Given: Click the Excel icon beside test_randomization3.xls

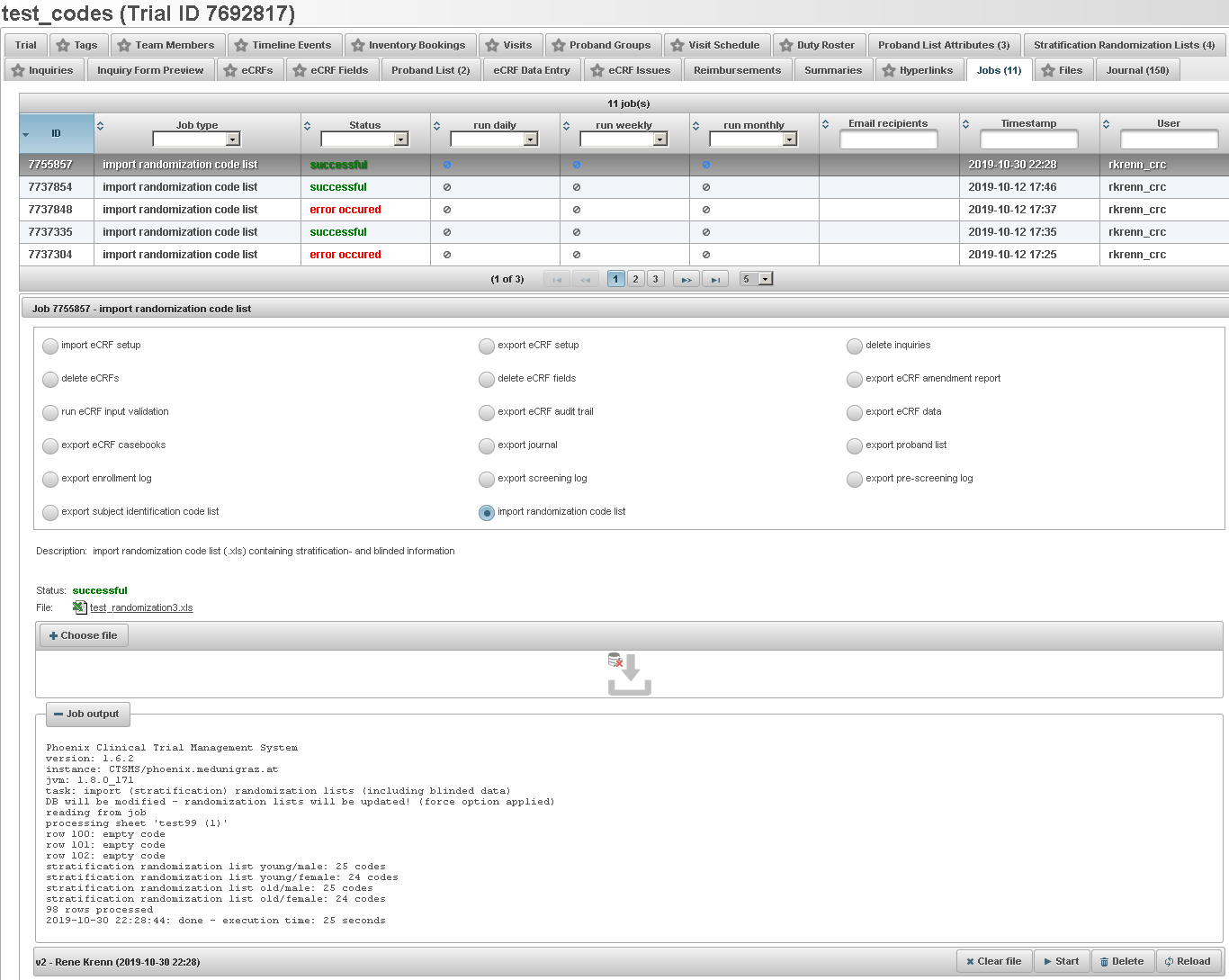Looking at the screenshot, I should point(77,607).
